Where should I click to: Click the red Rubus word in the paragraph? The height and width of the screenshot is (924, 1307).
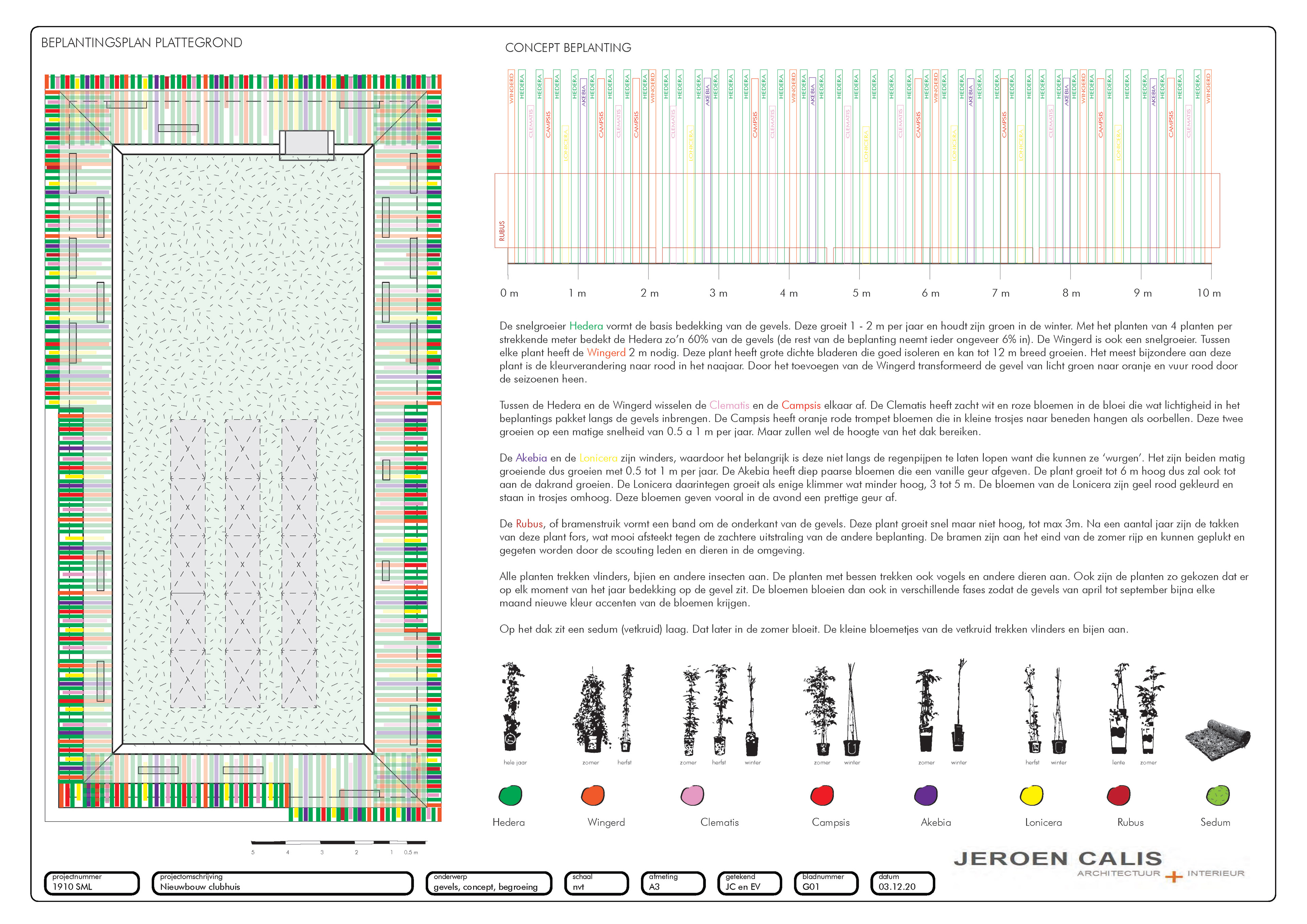(x=529, y=524)
